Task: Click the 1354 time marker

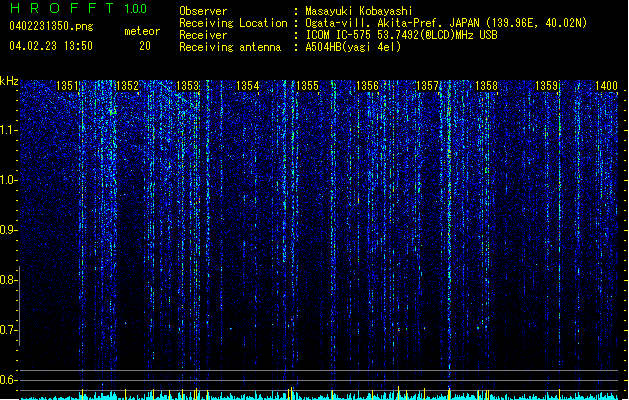Action: click(248, 86)
